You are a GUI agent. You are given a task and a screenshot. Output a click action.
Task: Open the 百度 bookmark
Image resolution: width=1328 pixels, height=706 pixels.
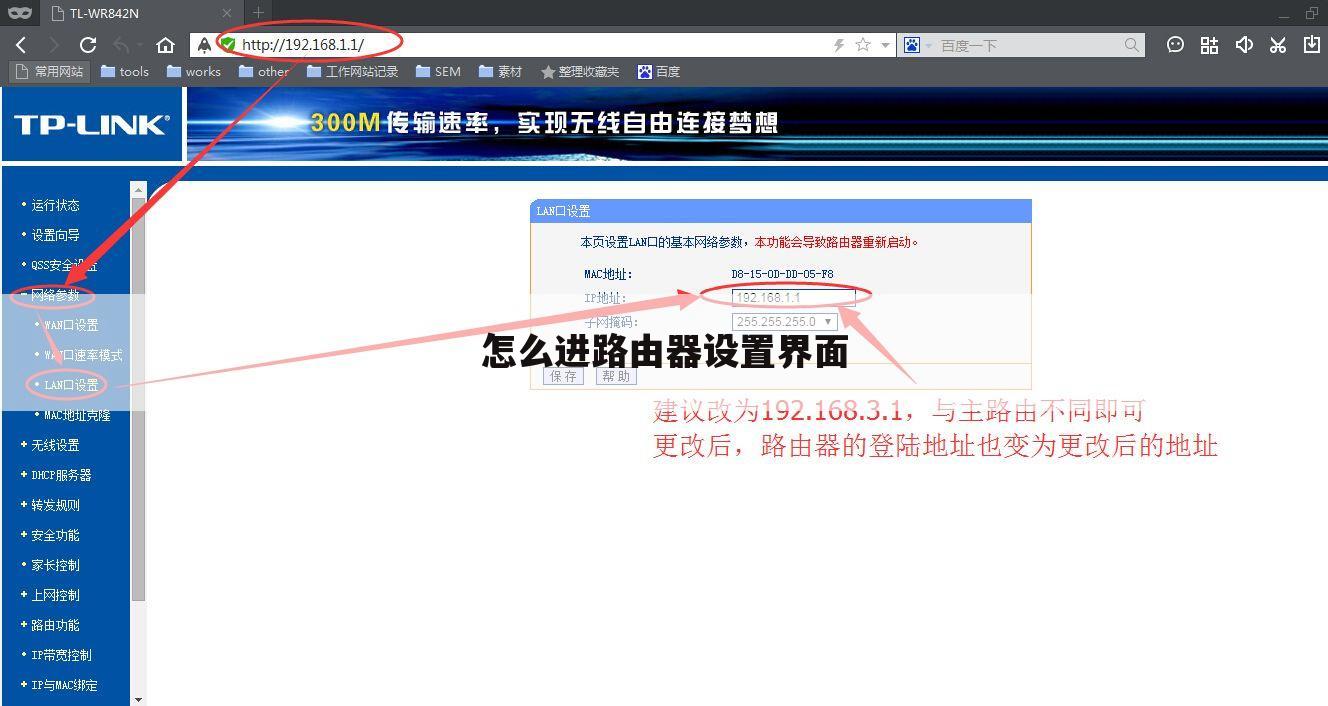pyautogui.click(x=659, y=72)
